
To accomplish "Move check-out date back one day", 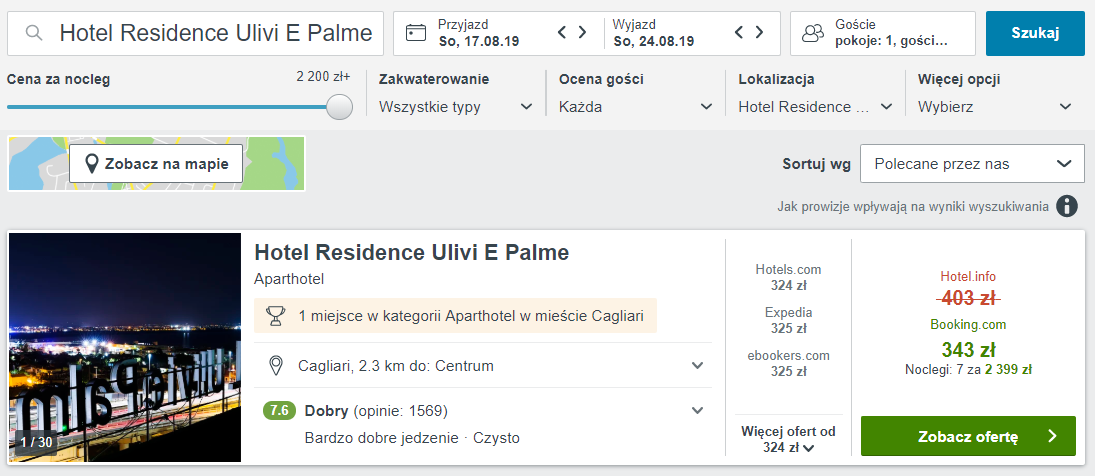I will click(740, 32).
